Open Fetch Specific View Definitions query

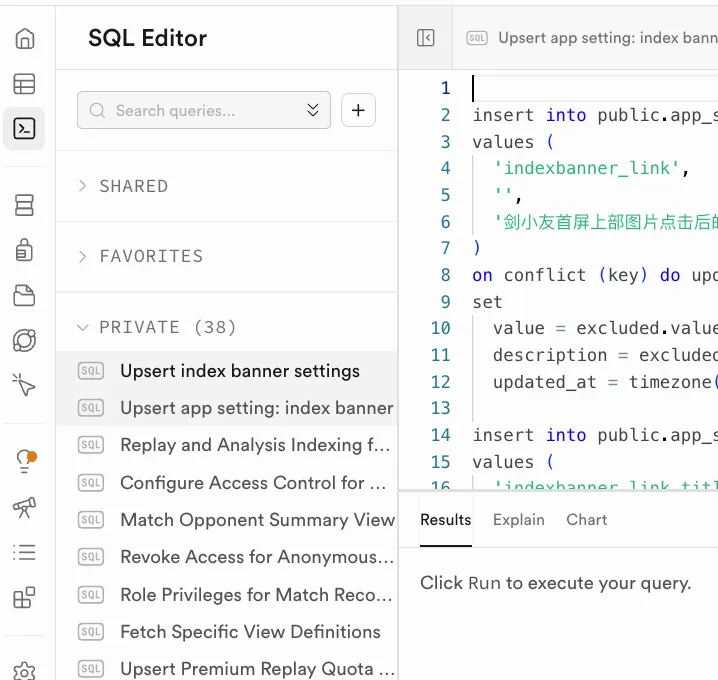pos(250,632)
